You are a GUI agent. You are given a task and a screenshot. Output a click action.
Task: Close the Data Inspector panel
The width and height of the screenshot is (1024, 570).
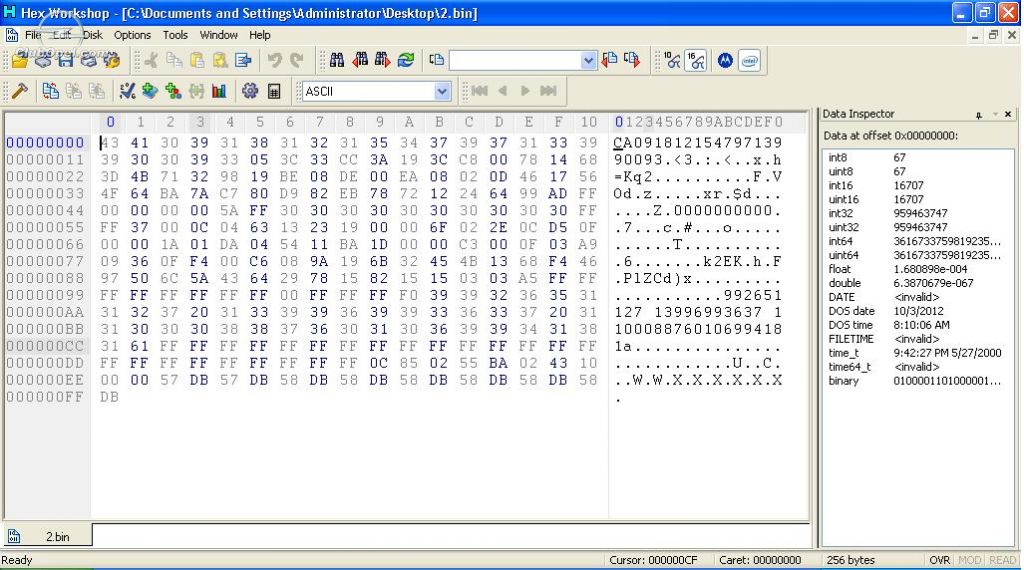pyautogui.click(x=1008, y=114)
